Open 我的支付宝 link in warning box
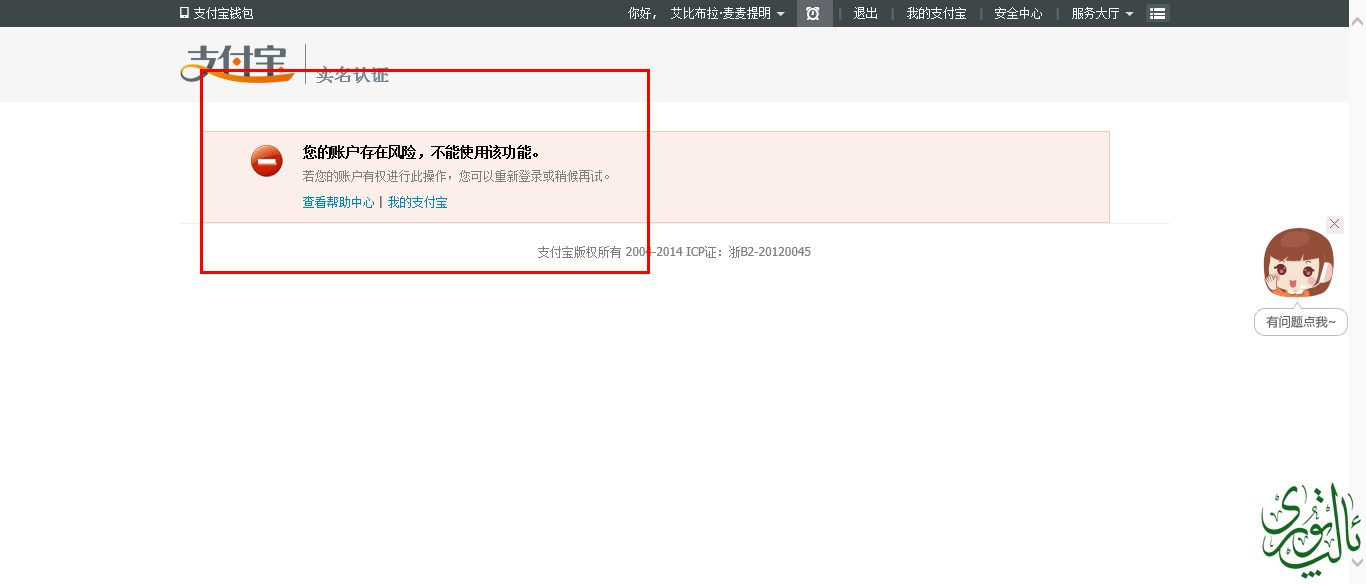 [x=417, y=202]
